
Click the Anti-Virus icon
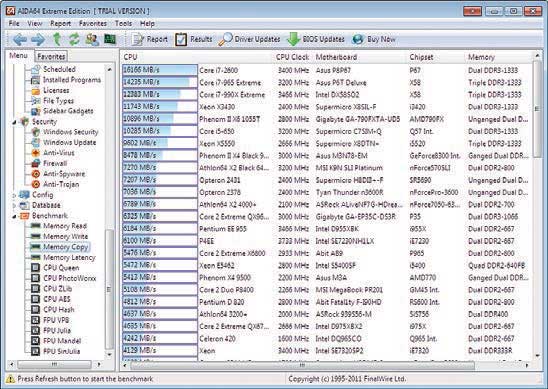(35, 153)
